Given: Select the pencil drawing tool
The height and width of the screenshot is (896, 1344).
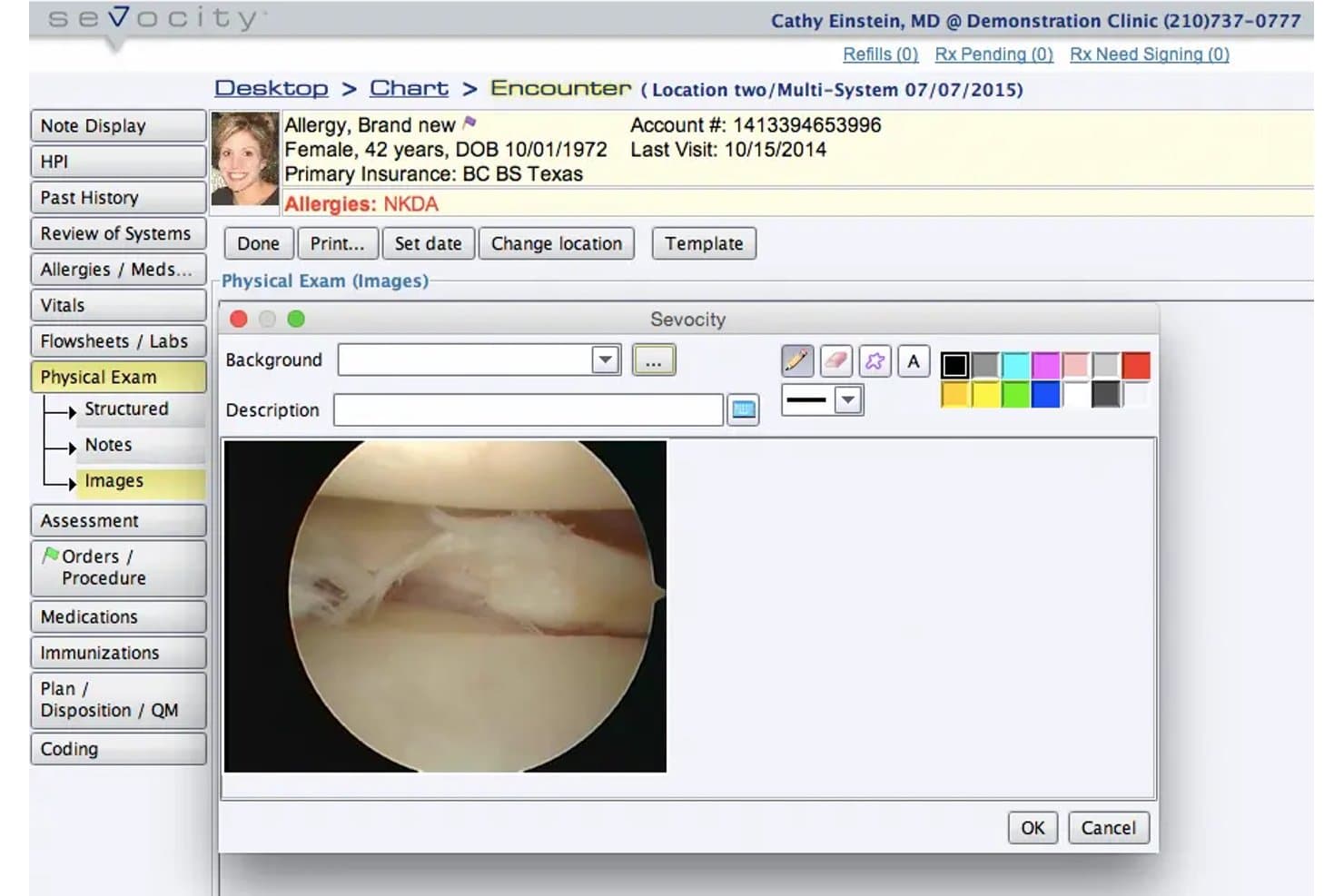Looking at the screenshot, I should coord(796,361).
